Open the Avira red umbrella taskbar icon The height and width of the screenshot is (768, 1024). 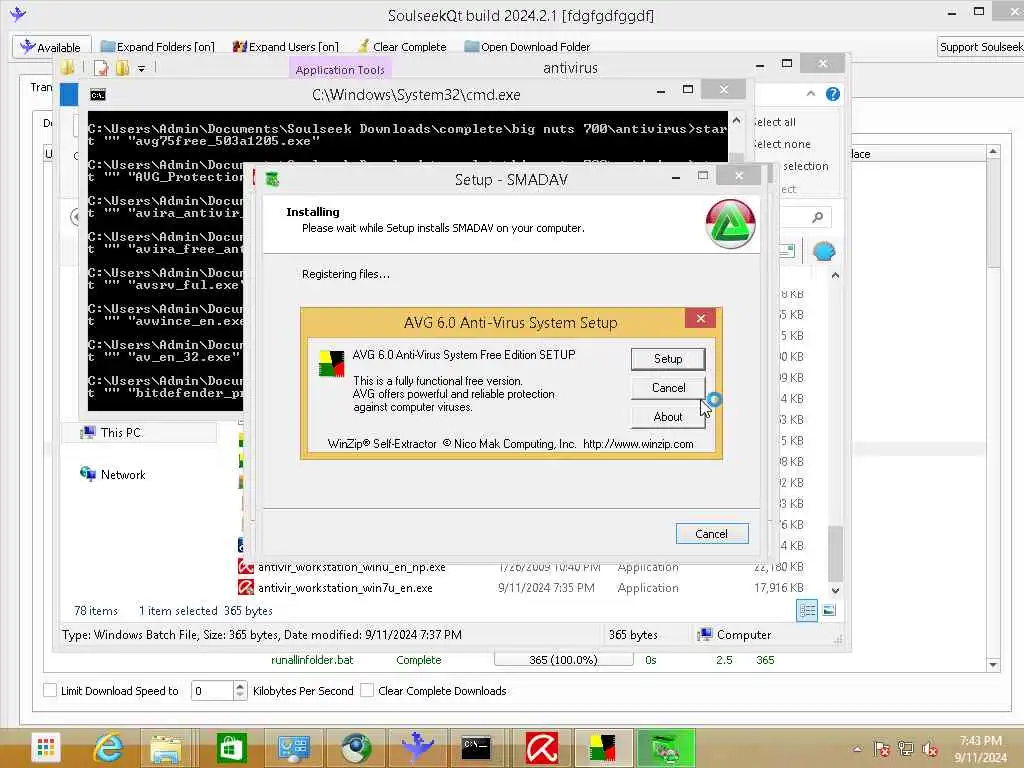(x=542, y=748)
